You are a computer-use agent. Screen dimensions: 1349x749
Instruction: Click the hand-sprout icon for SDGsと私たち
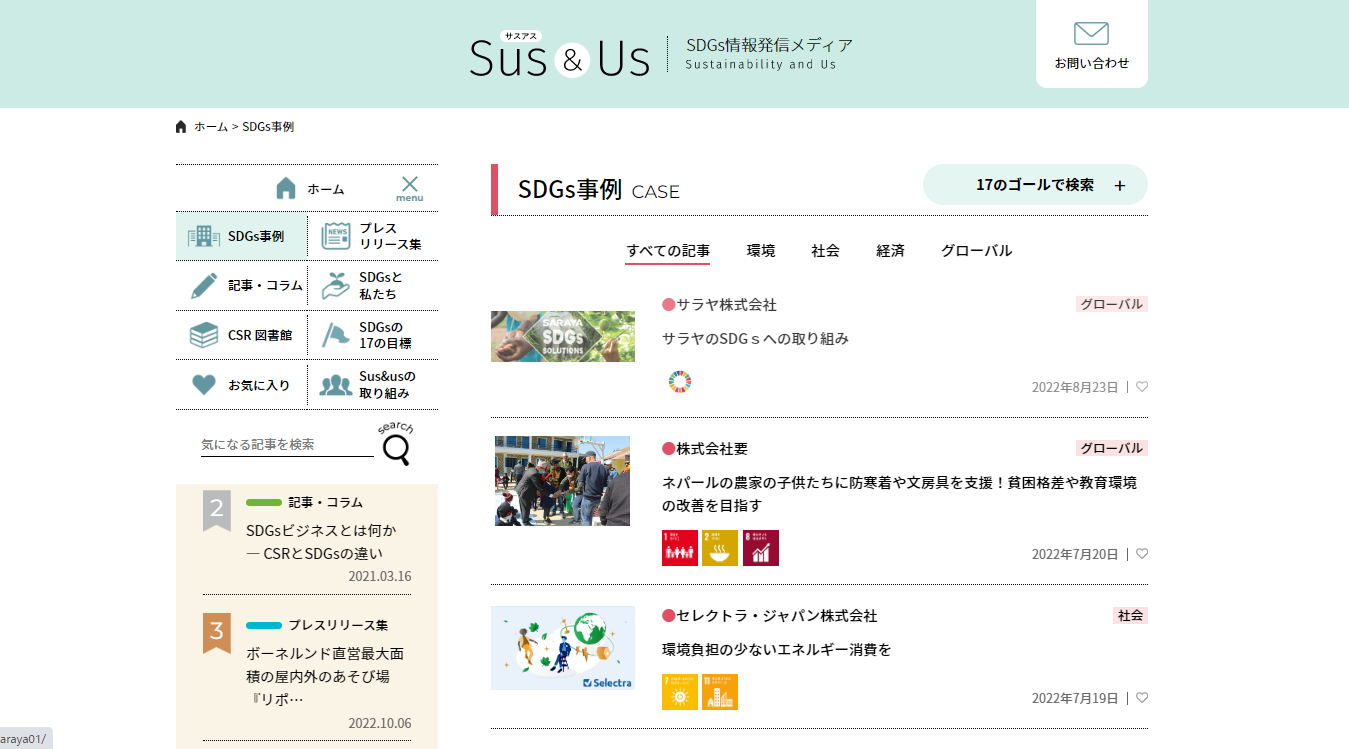(336, 285)
